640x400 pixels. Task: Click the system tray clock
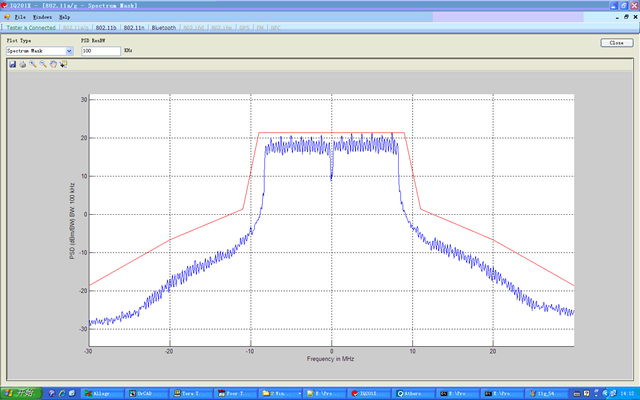coord(627,393)
